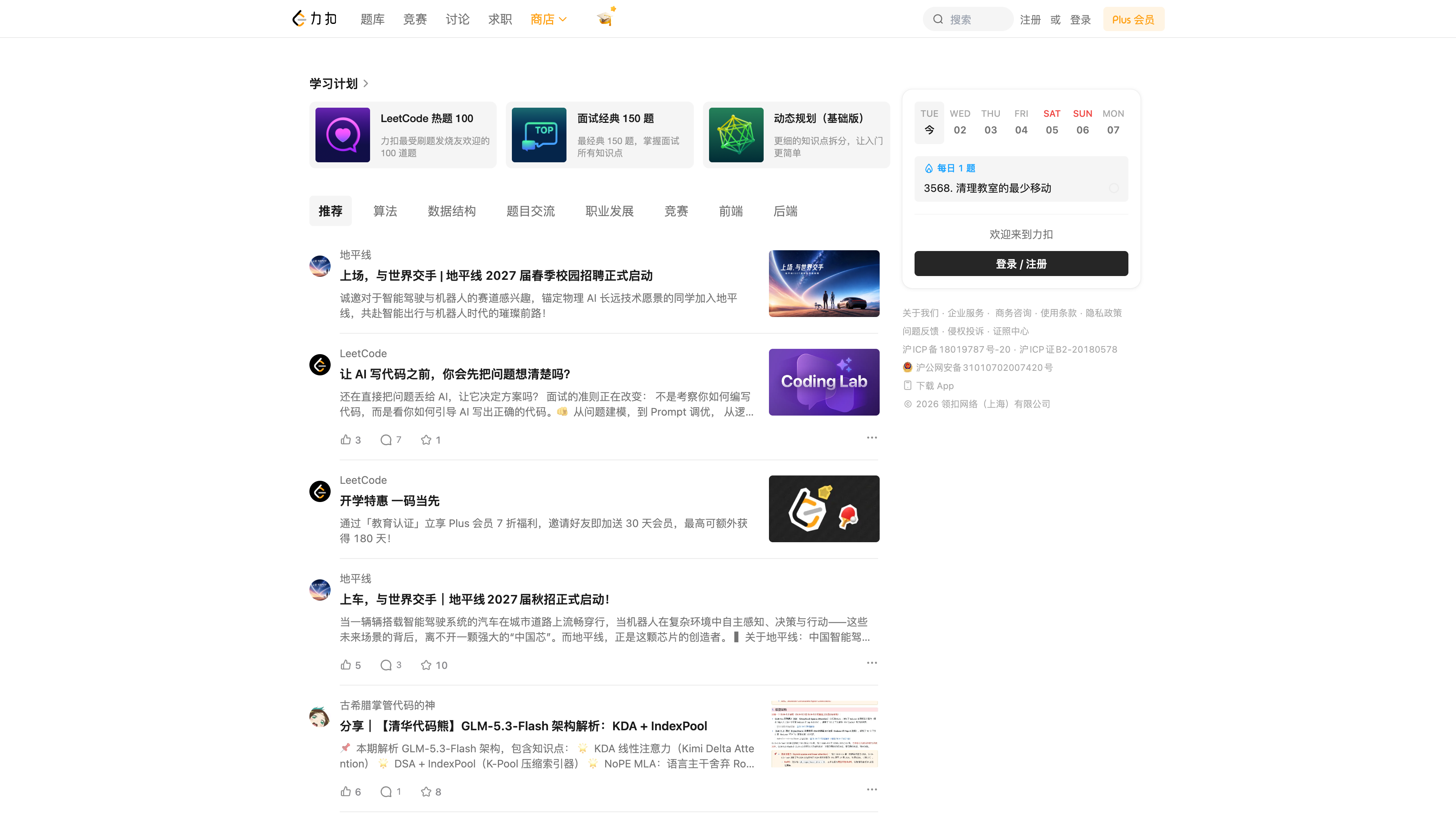Click the graduation cap gift icon

pos(606,17)
